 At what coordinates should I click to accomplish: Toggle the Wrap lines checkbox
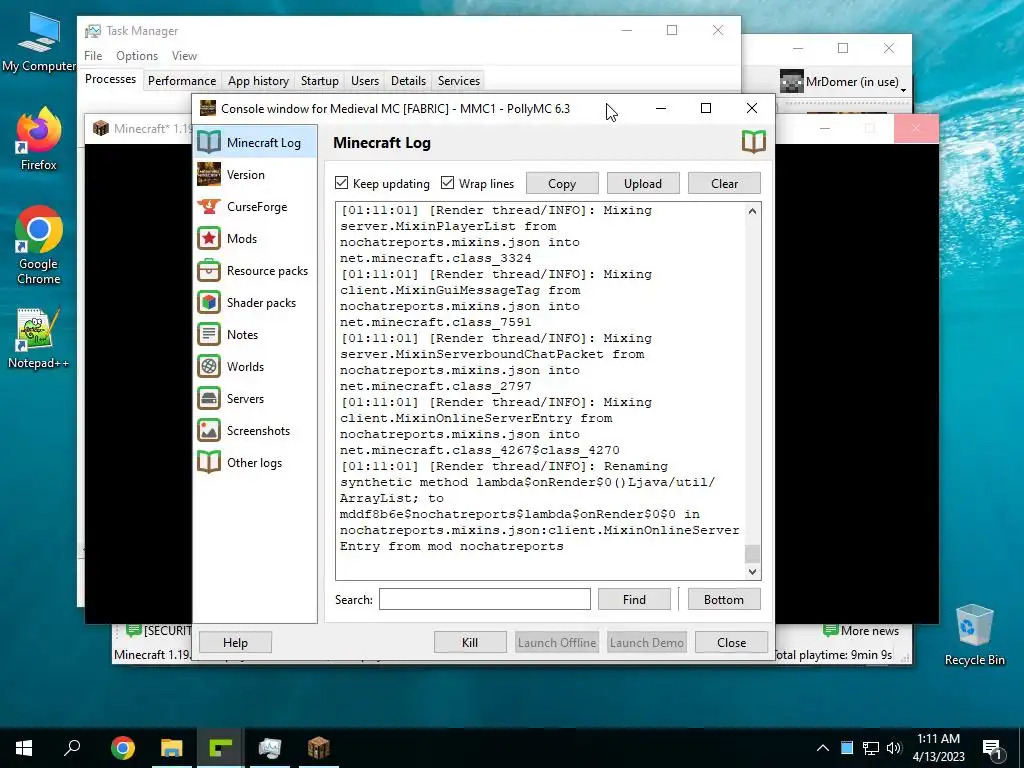point(447,183)
